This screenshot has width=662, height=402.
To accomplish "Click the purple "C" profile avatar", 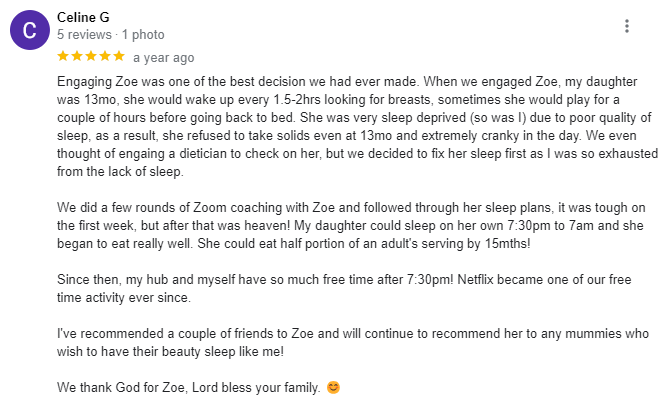I will point(30,30).
